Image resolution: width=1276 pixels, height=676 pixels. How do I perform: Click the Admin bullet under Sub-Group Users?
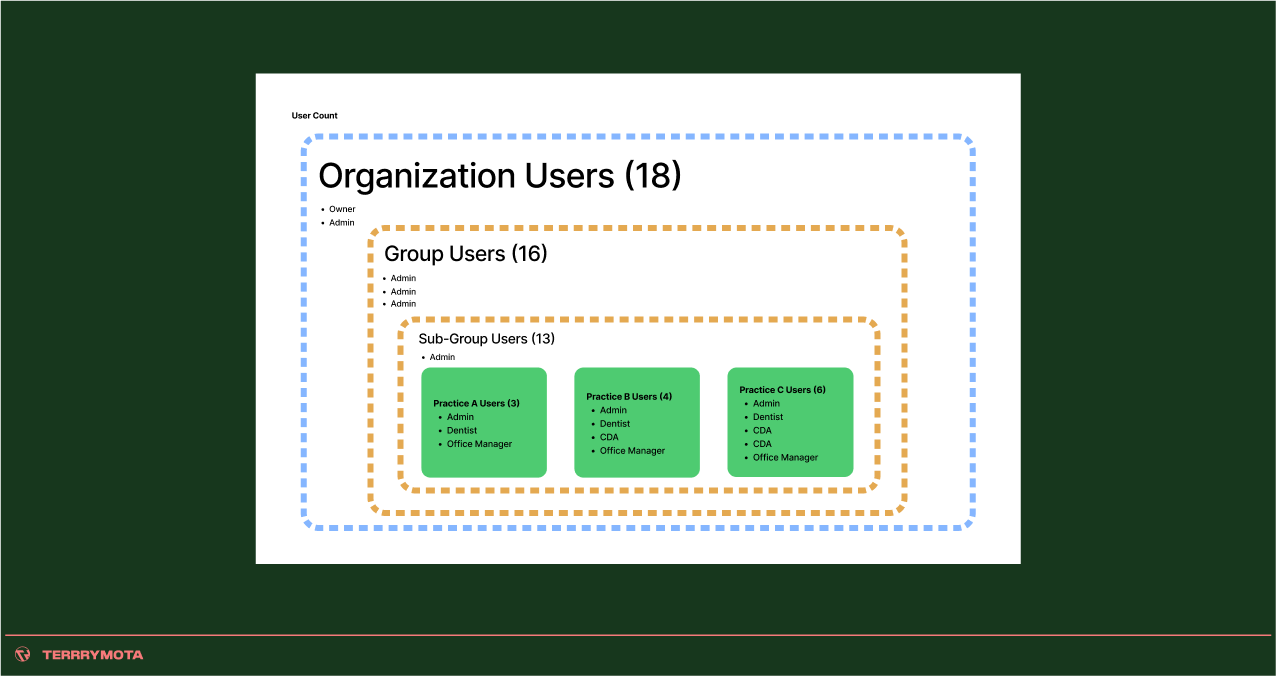(442, 357)
